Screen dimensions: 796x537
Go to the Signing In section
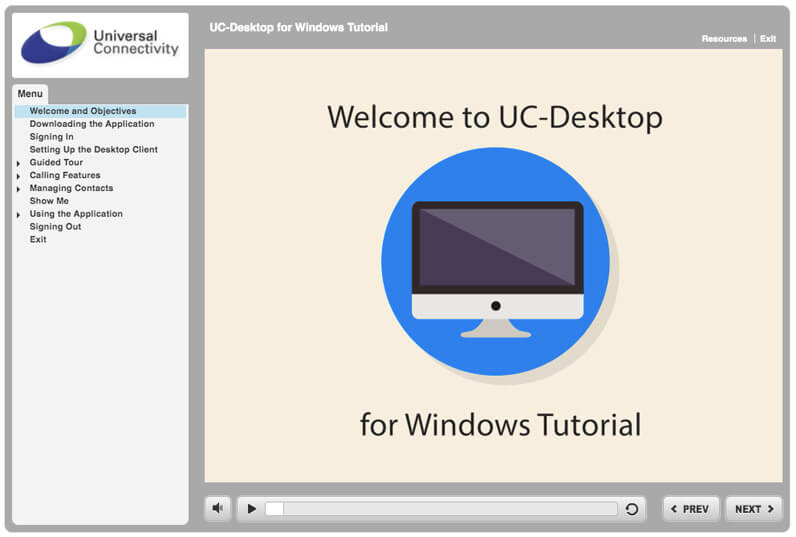click(x=51, y=137)
